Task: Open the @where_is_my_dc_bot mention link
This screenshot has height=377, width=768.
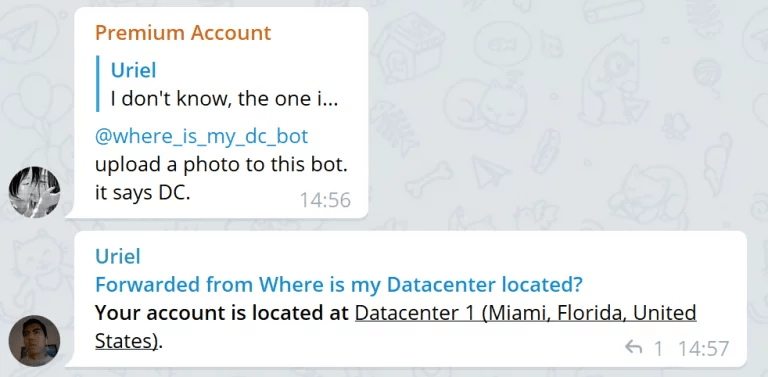Action: tap(201, 136)
